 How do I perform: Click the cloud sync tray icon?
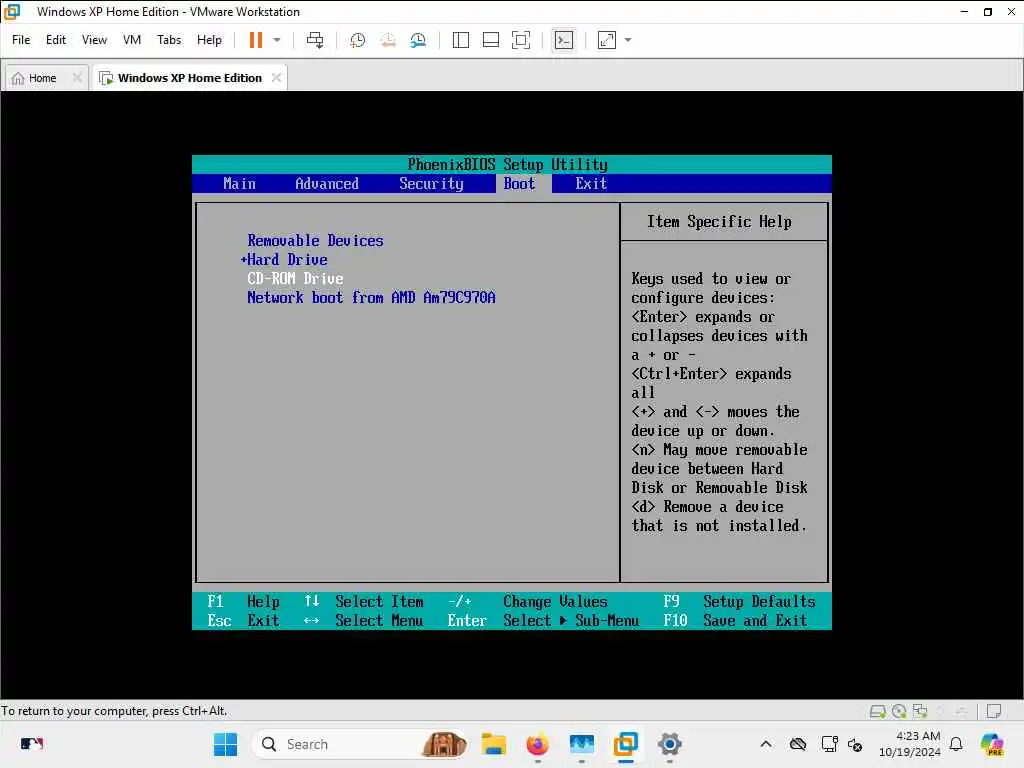pyautogui.click(x=797, y=744)
